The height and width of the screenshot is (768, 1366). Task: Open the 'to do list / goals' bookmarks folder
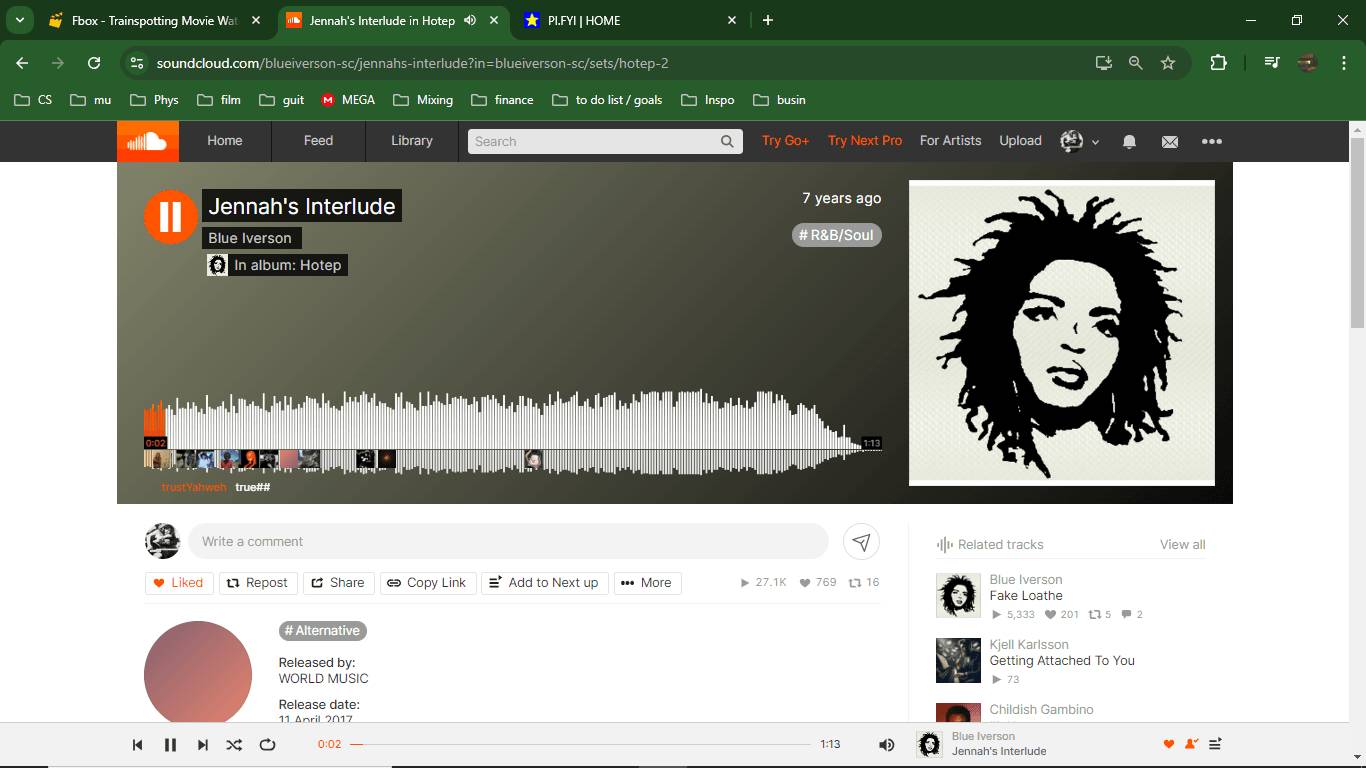(606, 100)
